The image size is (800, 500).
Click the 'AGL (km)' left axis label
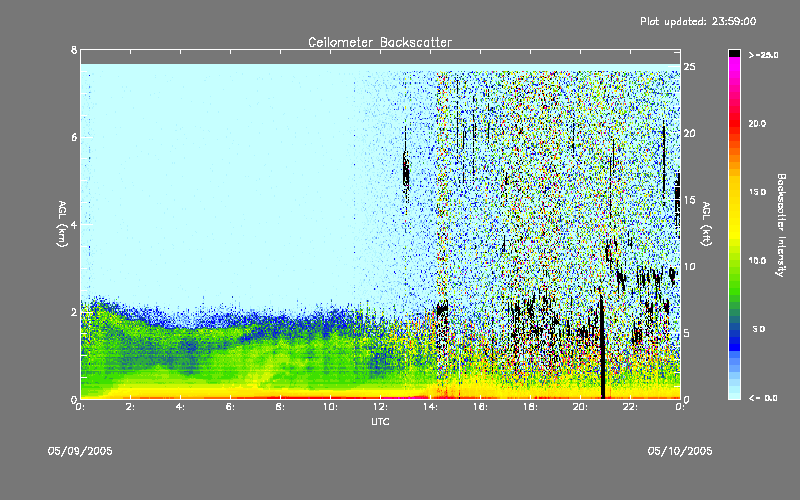(62, 224)
